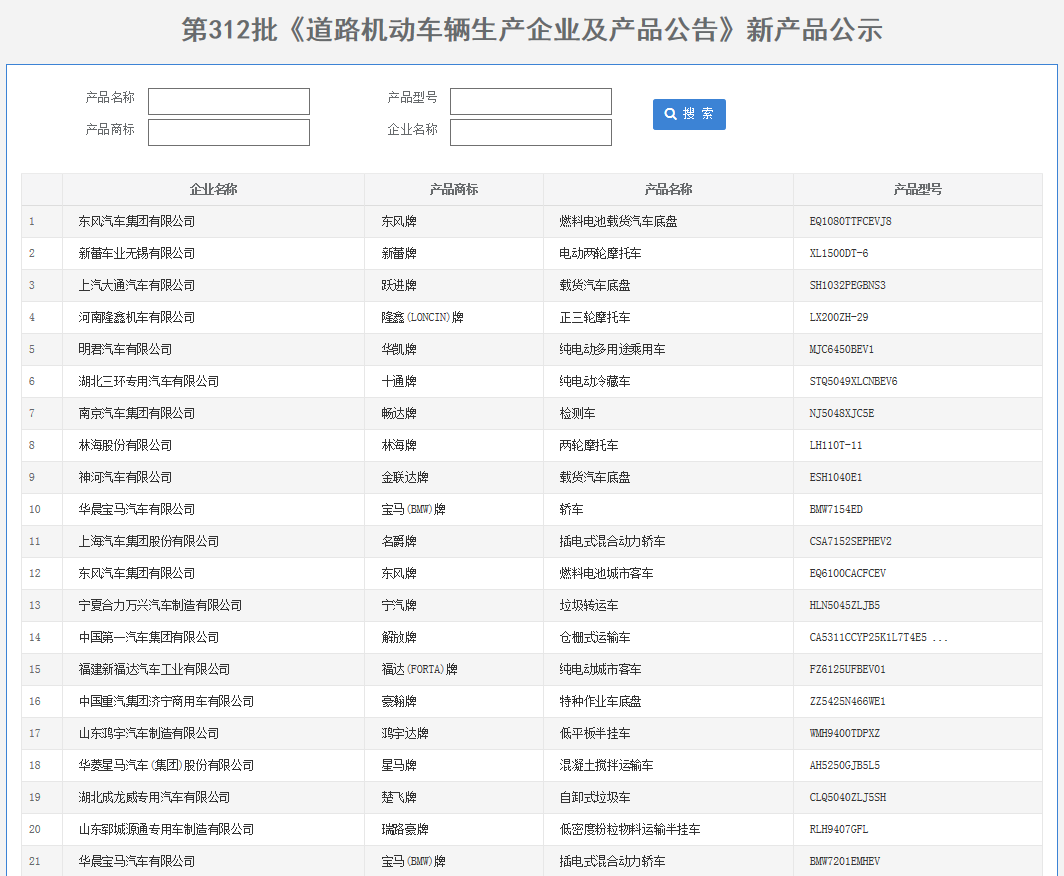Click 混凝土搅拌运输车 product name cell
Viewport: 1064px width, 876px height.
click(x=606, y=765)
